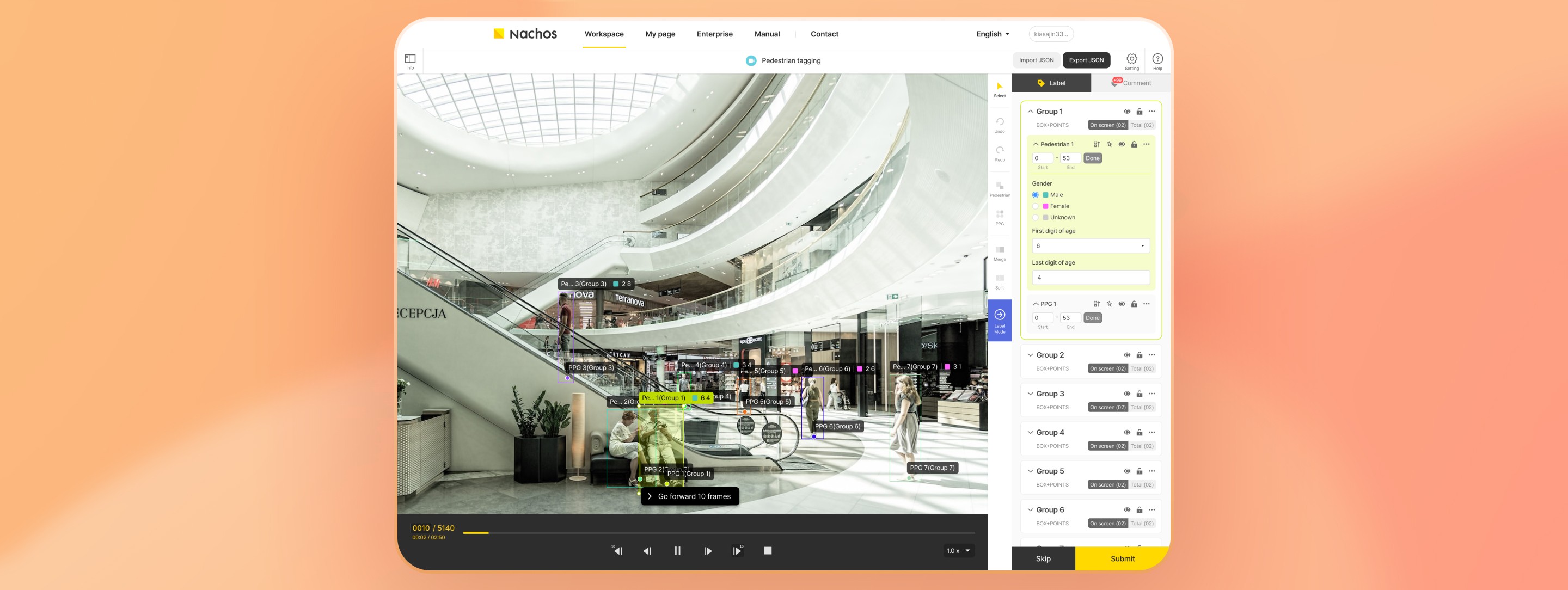
Task: Select the Unknown gender radio button
Action: (1036, 218)
